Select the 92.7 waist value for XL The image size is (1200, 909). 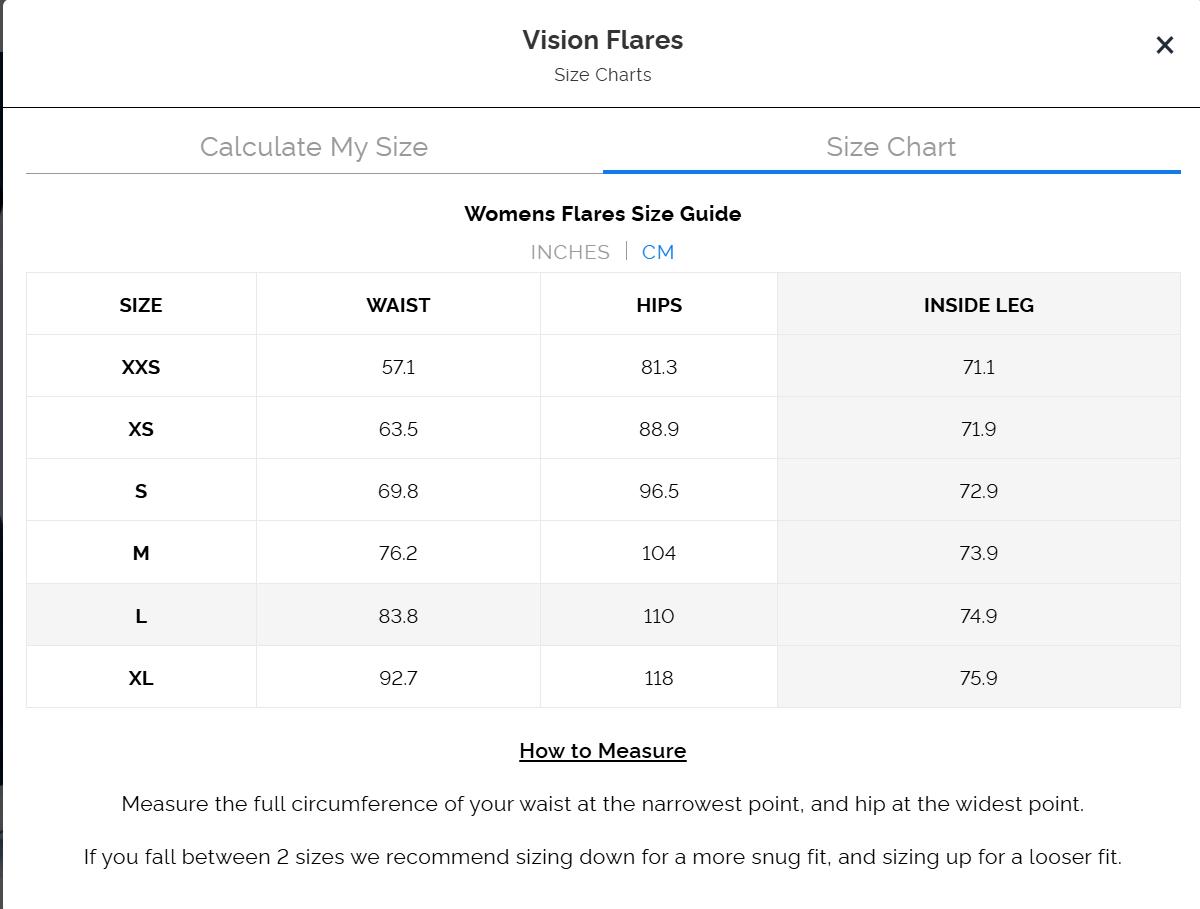click(398, 678)
